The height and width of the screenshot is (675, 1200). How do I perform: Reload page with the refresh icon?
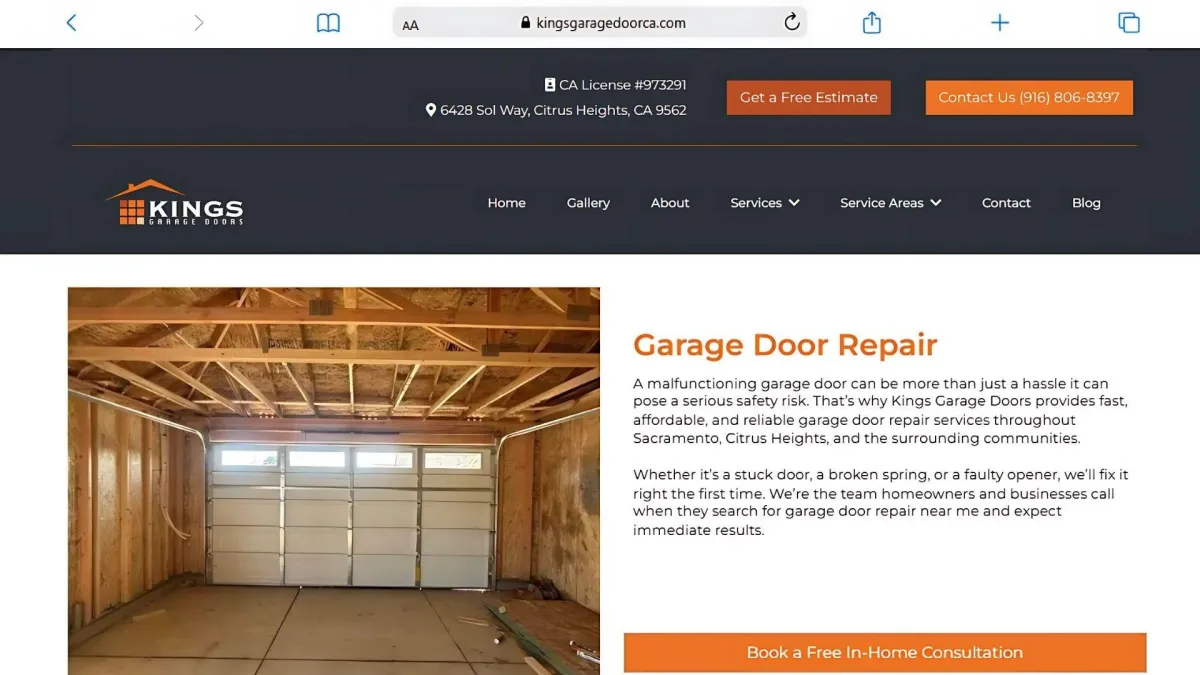[792, 22]
